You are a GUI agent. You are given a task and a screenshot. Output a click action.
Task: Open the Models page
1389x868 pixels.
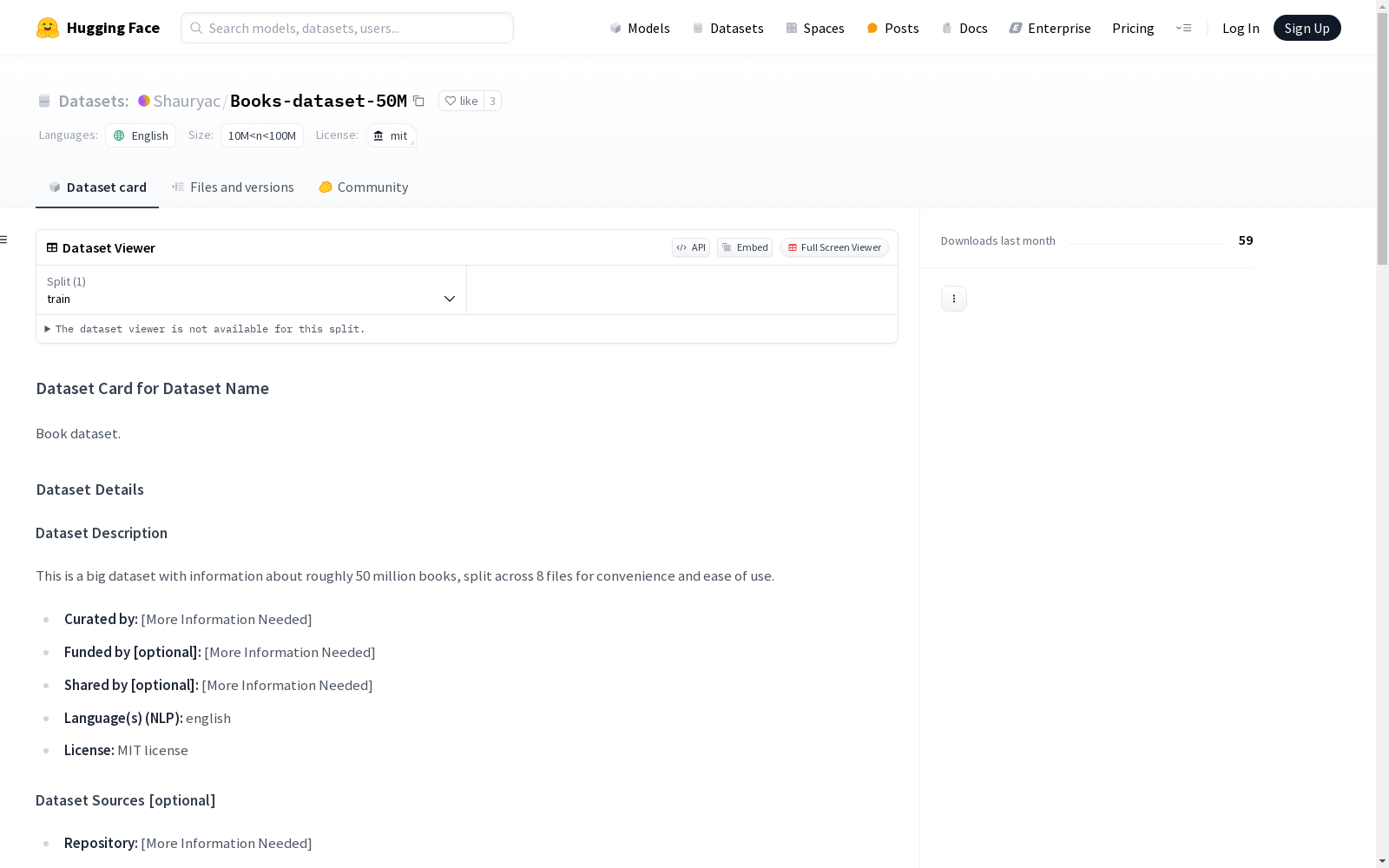coord(640,28)
